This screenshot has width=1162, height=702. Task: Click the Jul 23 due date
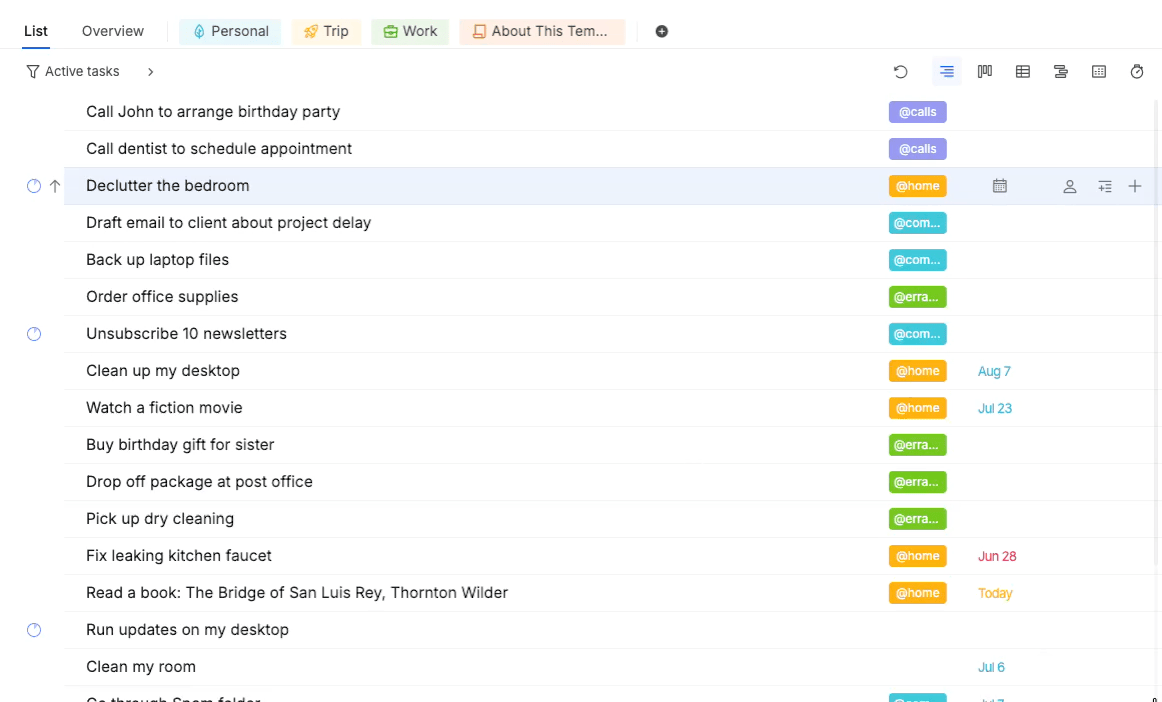tap(995, 408)
